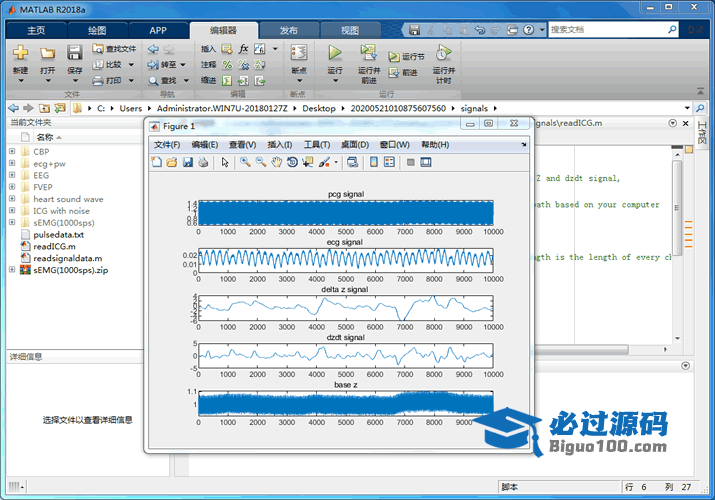
Task: Expand the CBP folder
Action: tap(12, 151)
